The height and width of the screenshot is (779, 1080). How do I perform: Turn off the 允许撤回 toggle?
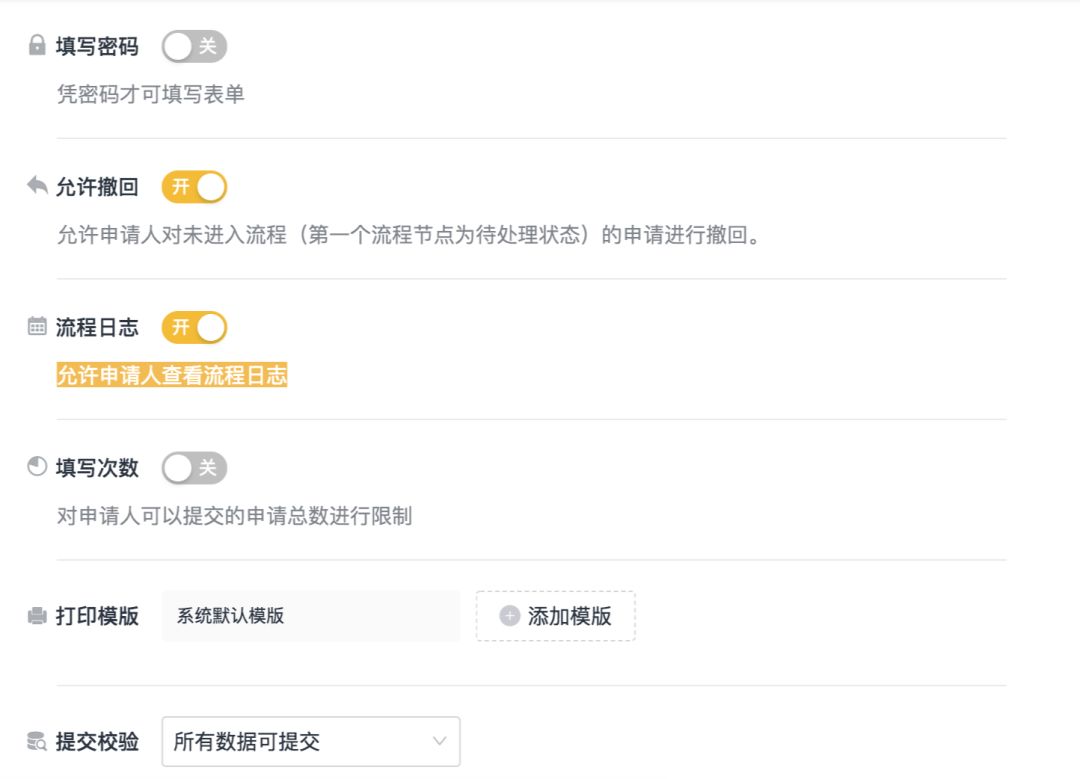[194, 187]
